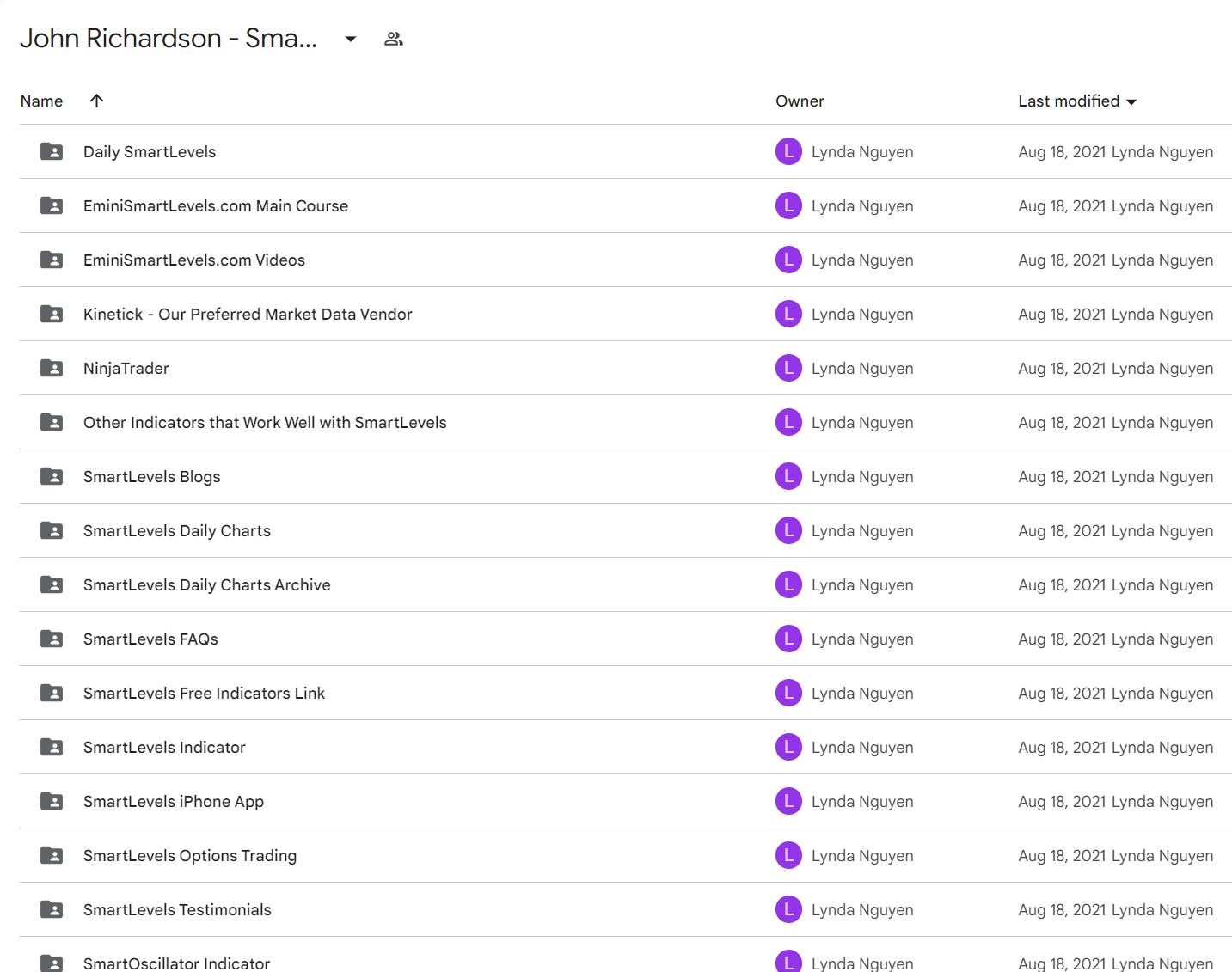Click owner avatar in NinjaTrader row
1232x972 pixels.
[x=788, y=368]
